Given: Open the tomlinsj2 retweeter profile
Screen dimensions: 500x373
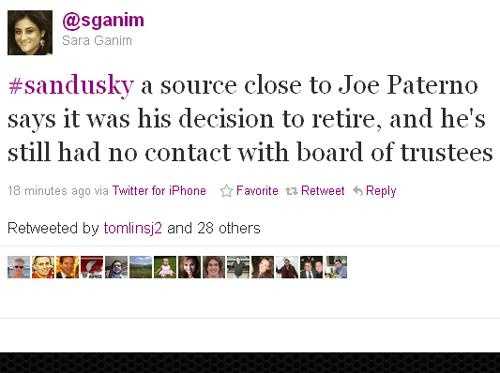Looking at the screenshot, I should tap(133, 228).
